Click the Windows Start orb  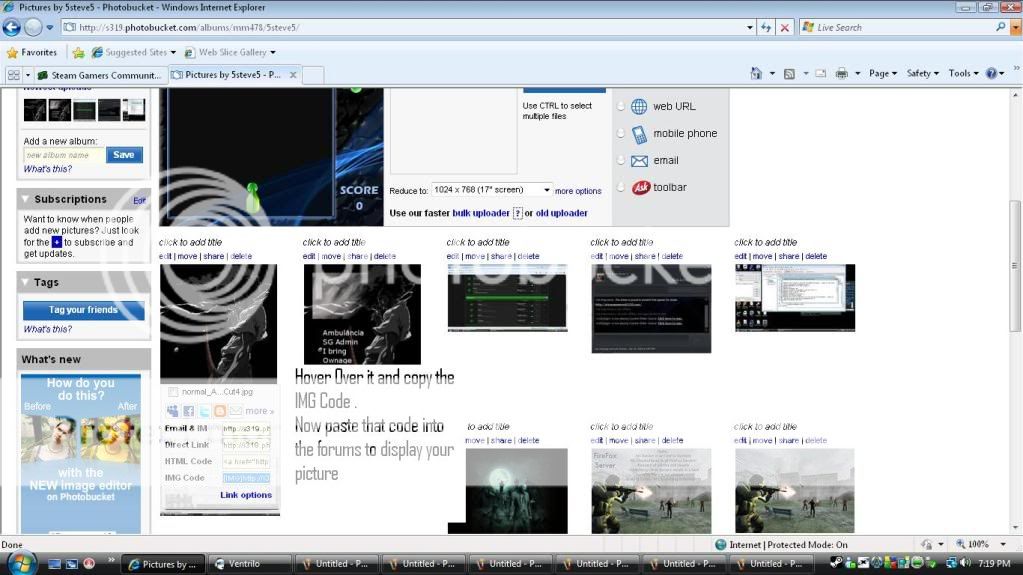20,563
